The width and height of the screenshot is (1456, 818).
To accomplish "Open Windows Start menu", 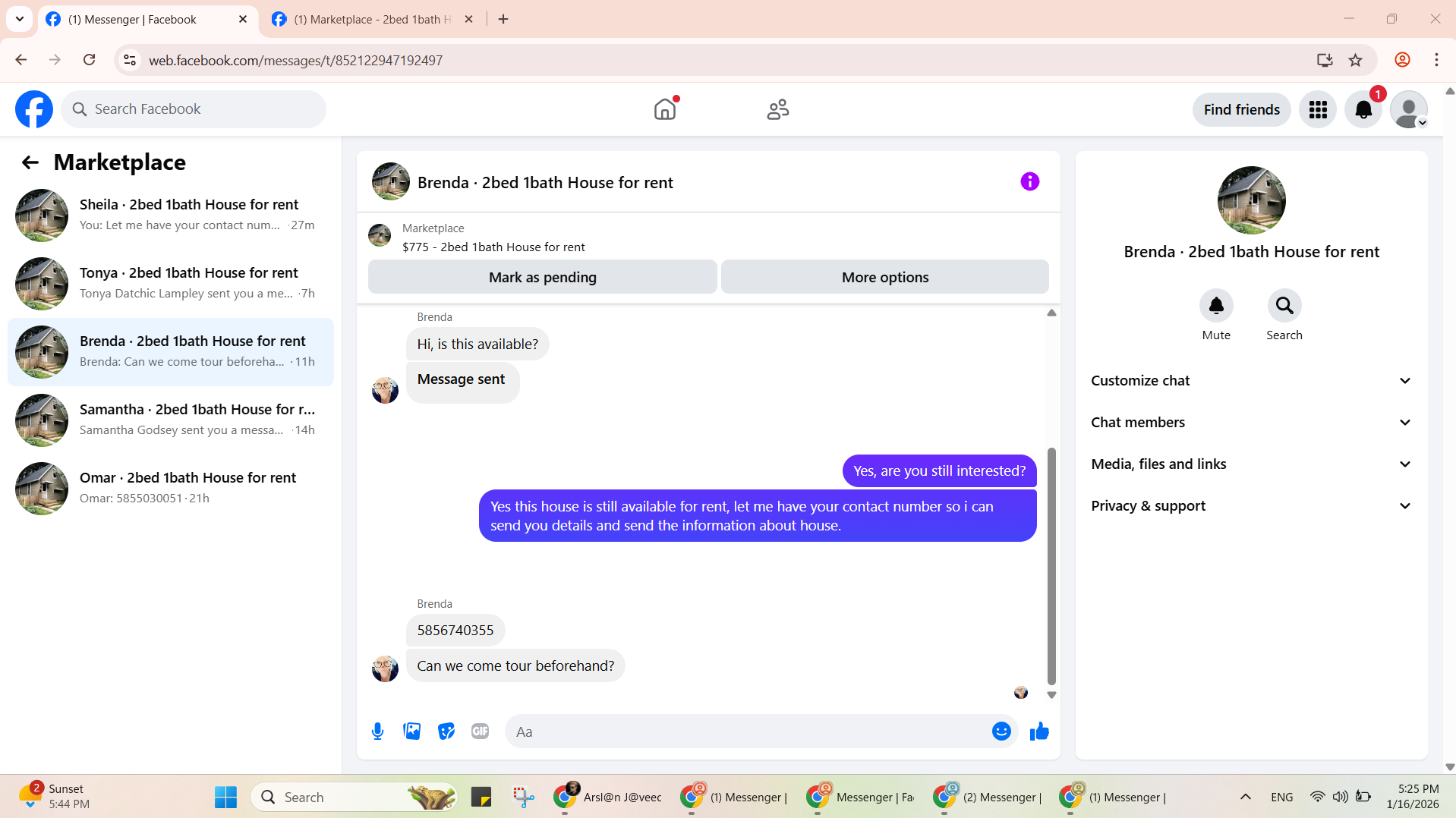I will click(225, 797).
